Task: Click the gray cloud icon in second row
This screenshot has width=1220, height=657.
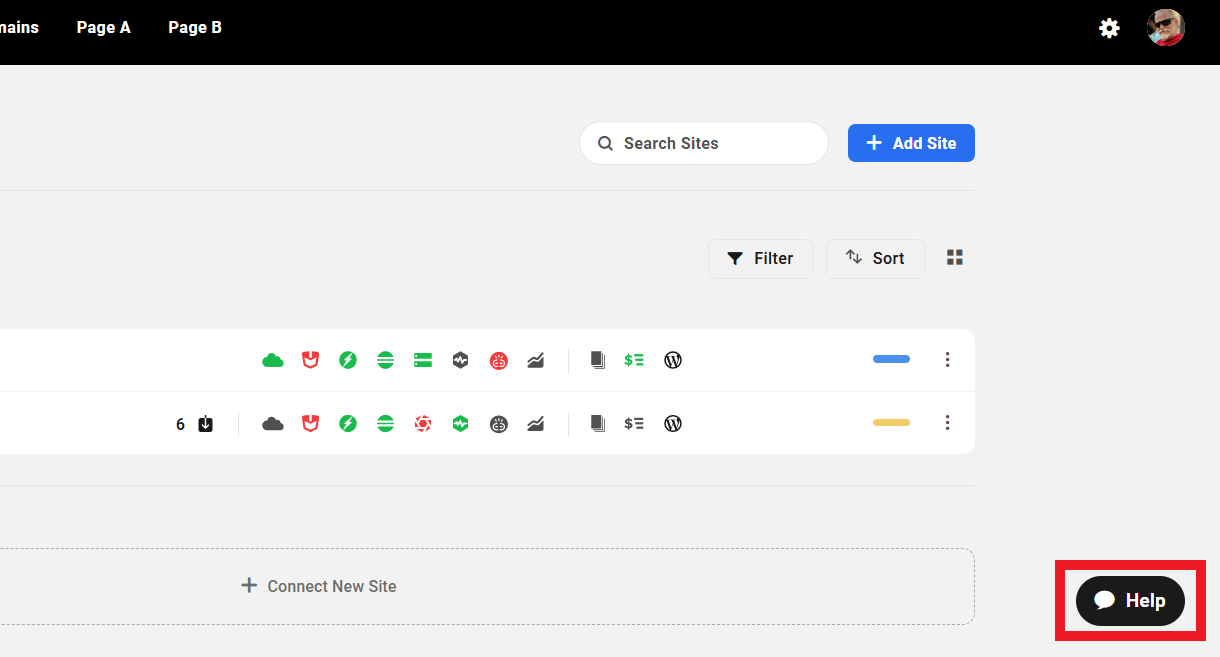Action: coord(273,424)
